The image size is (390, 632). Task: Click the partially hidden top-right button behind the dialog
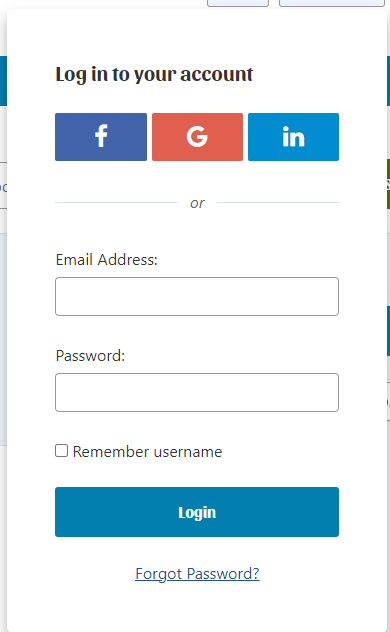click(x=332, y=3)
